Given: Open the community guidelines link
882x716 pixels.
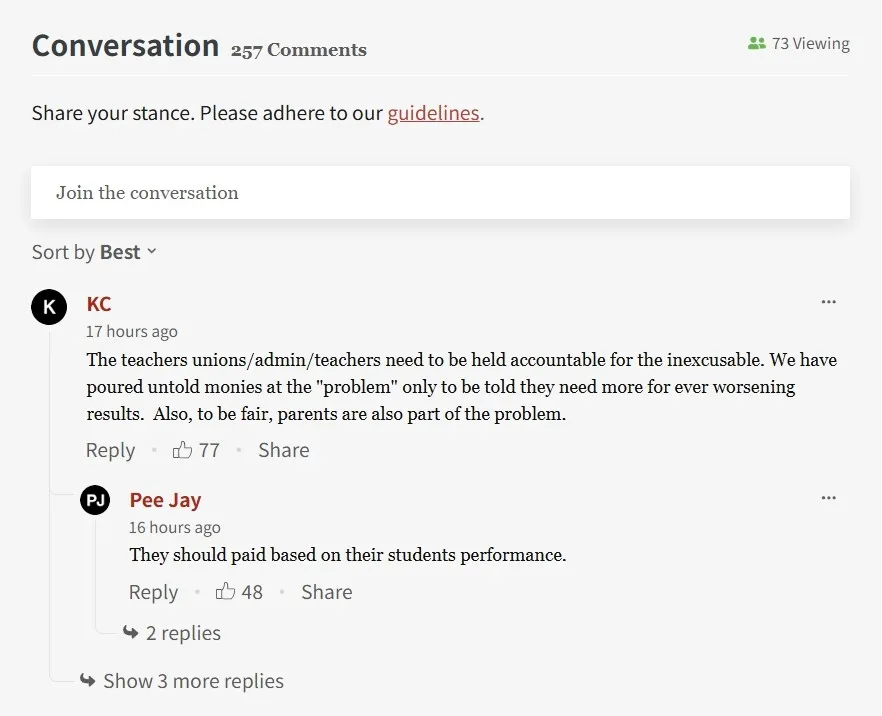Looking at the screenshot, I should pyautogui.click(x=433, y=113).
